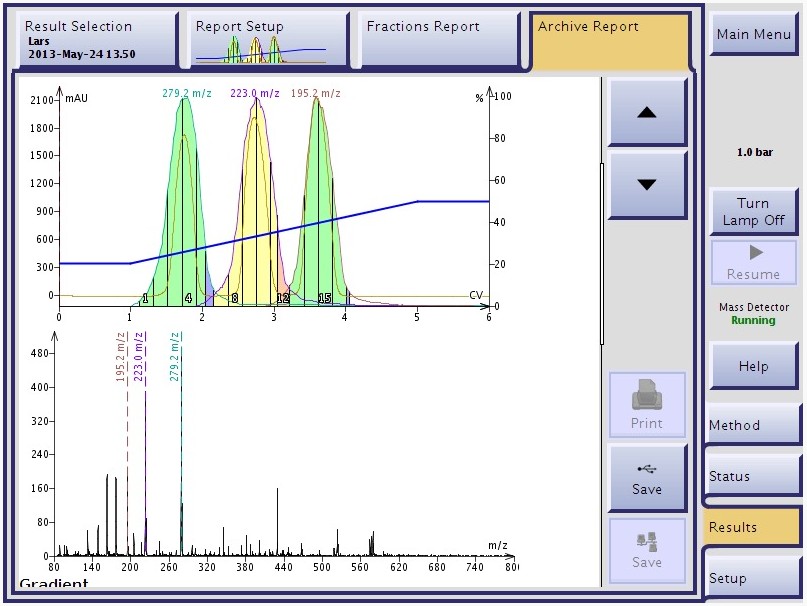Open the Setup section
Viewport: 807px width, 606px height.
tap(752, 578)
